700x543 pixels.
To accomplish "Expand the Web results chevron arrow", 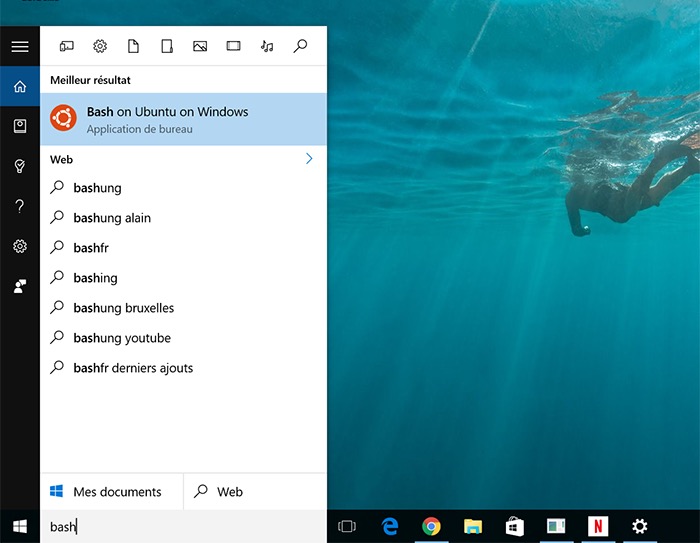I will (x=309, y=159).
